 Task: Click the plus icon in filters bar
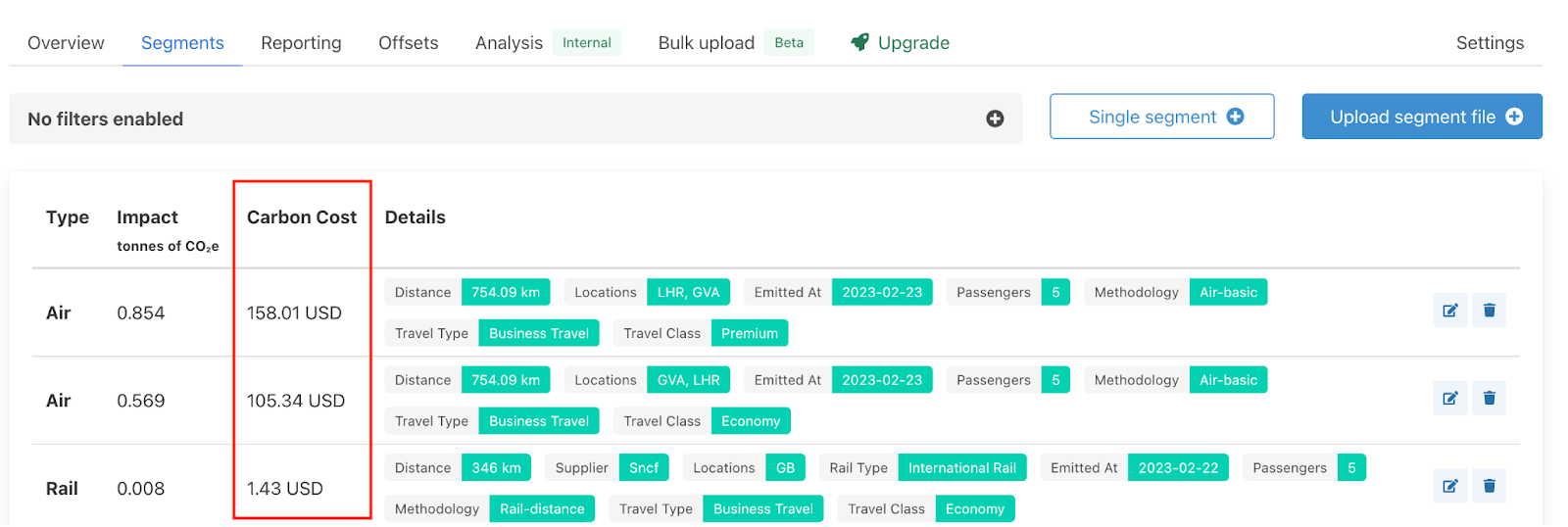coord(995,119)
